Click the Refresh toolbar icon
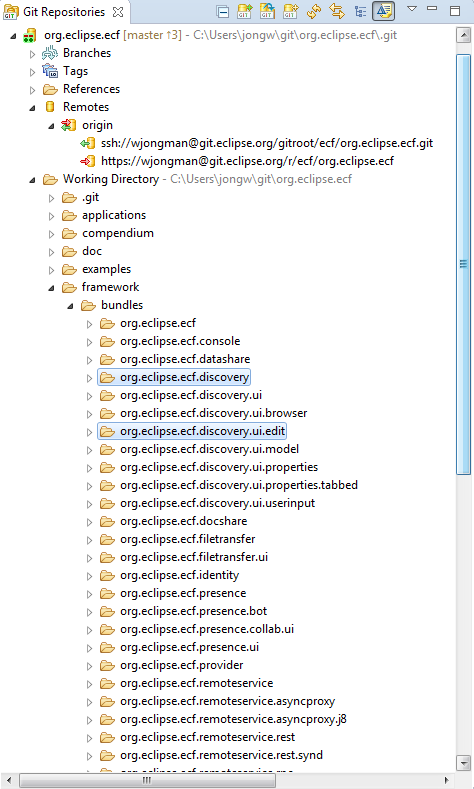The height and width of the screenshot is (789, 474). click(x=314, y=12)
